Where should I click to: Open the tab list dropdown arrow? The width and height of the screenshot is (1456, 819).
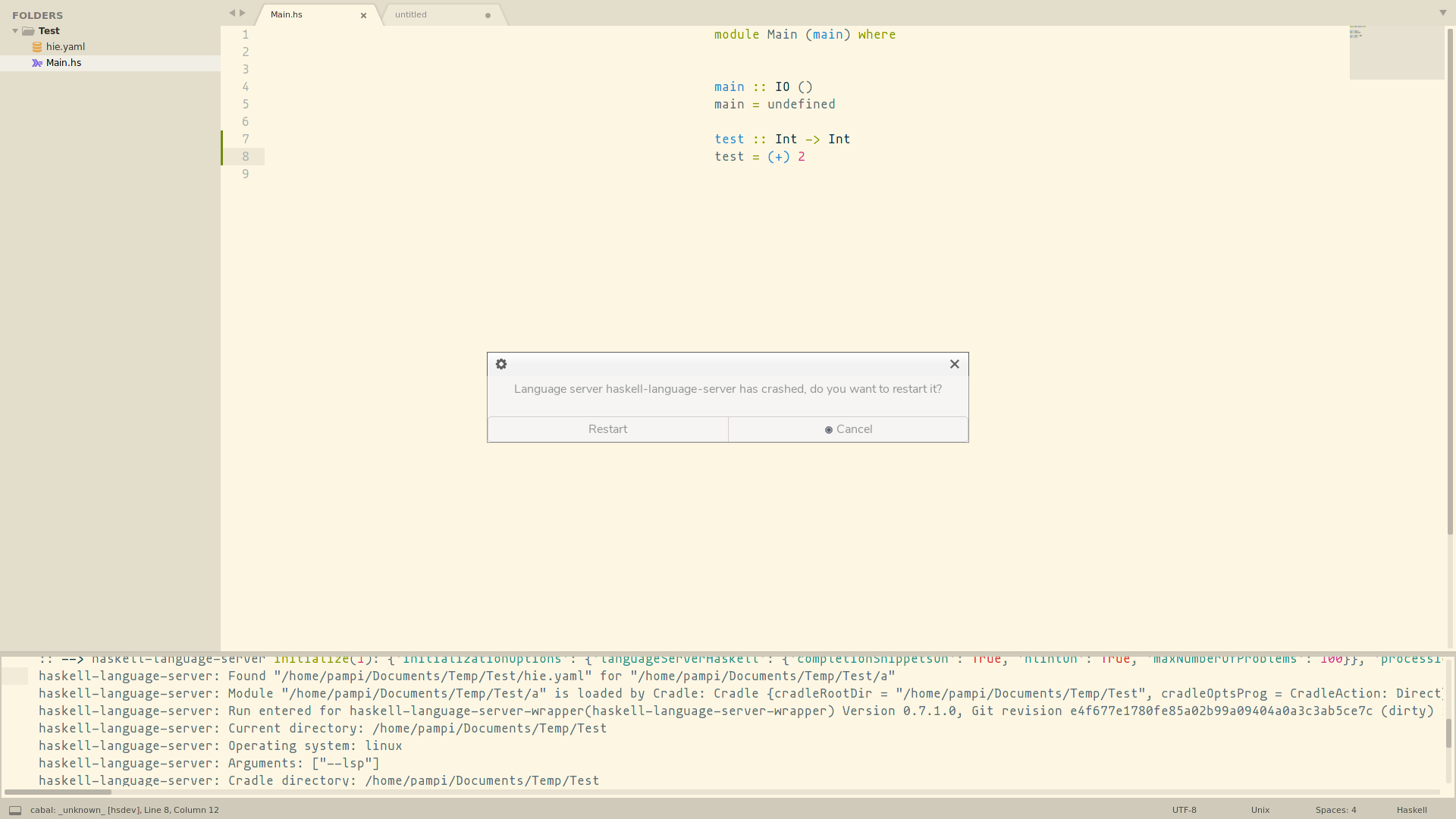1442,13
